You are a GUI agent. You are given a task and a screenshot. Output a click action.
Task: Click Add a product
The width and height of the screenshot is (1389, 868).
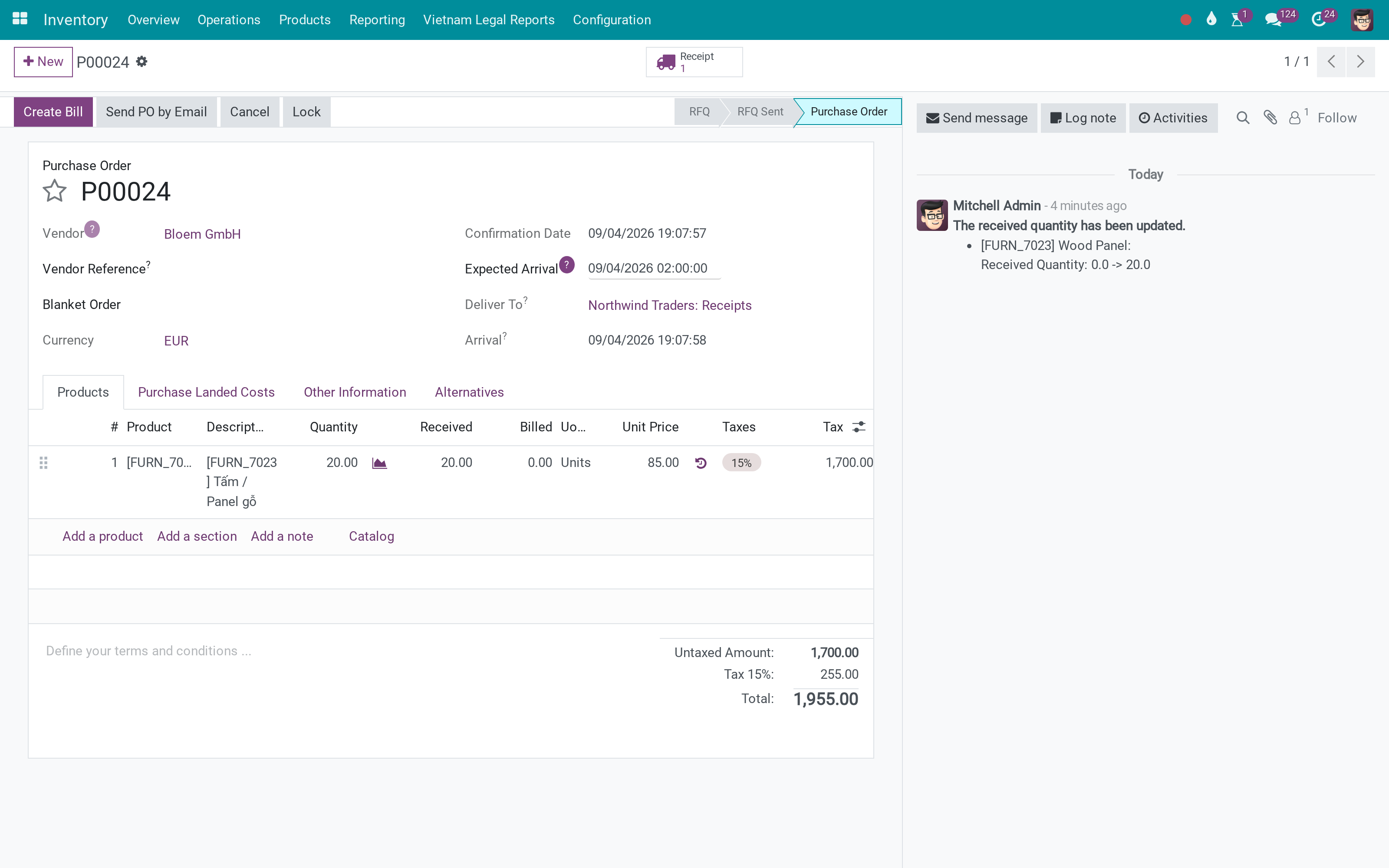[103, 536]
